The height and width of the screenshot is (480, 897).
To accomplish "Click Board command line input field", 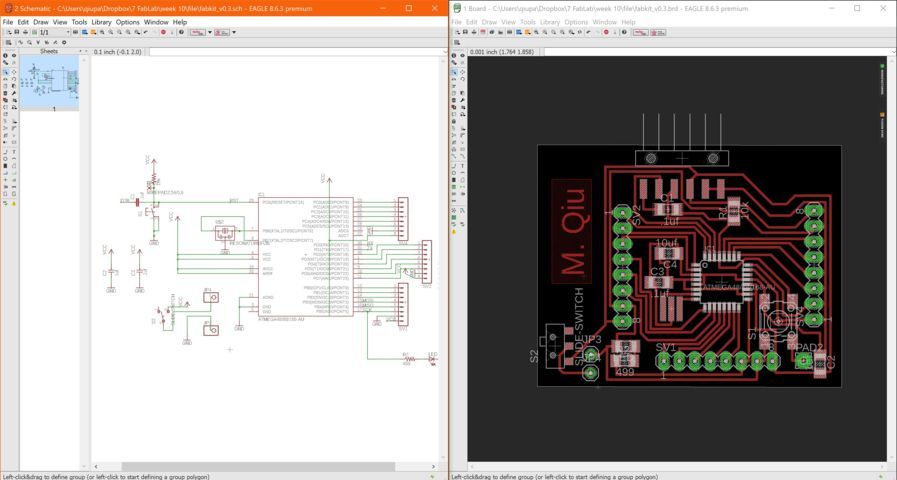I will [720, 52].
